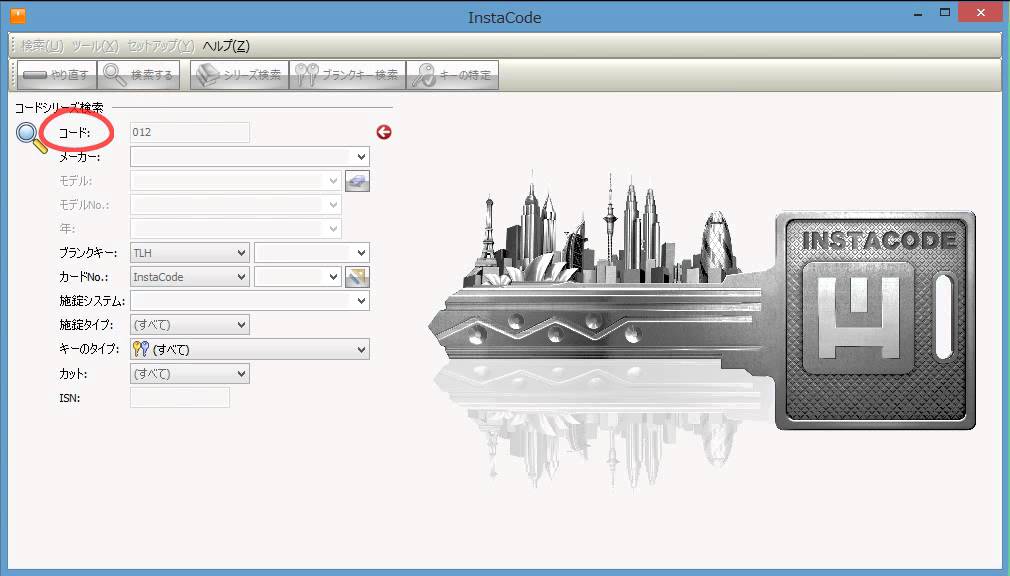This screenshot has height=576, width=1010.
Task: Open the ツール(X) menu
Action: coord(95,46)
